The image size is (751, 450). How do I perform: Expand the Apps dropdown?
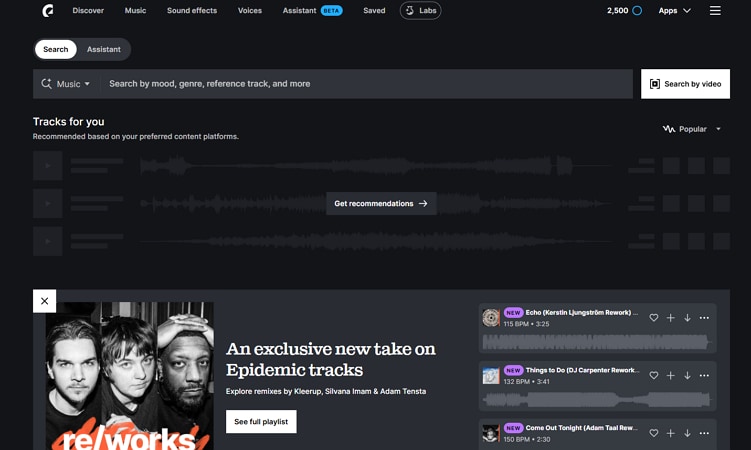click(x=674, y=11)
